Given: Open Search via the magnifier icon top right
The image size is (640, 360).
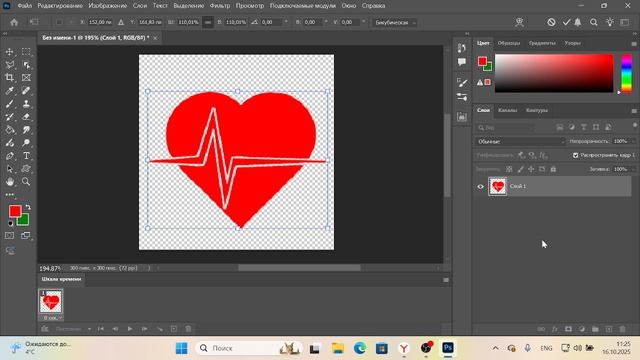Looking at the screenshot, I should (x=593, y=22).
